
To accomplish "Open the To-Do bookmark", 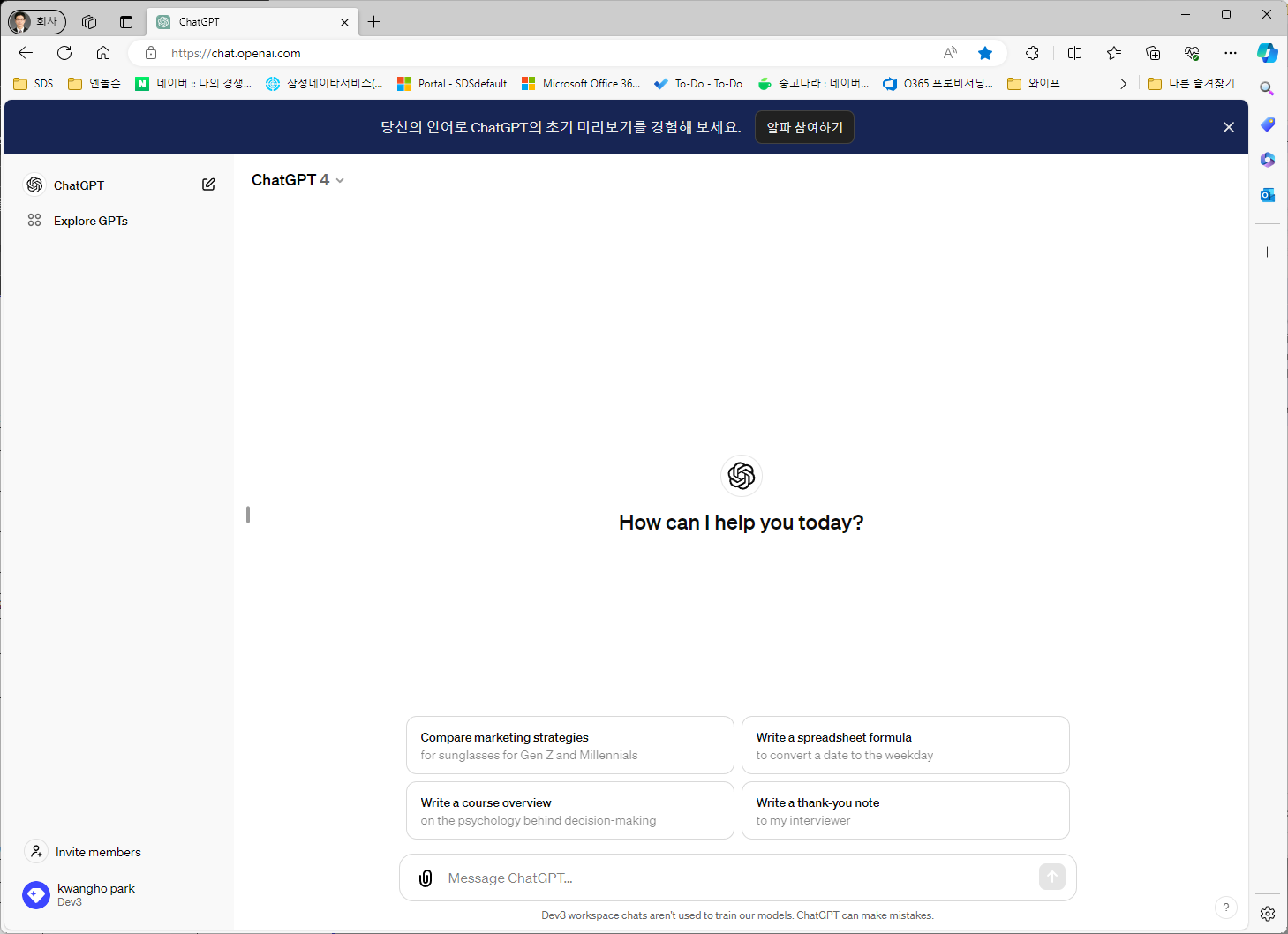I will (698, 84).
